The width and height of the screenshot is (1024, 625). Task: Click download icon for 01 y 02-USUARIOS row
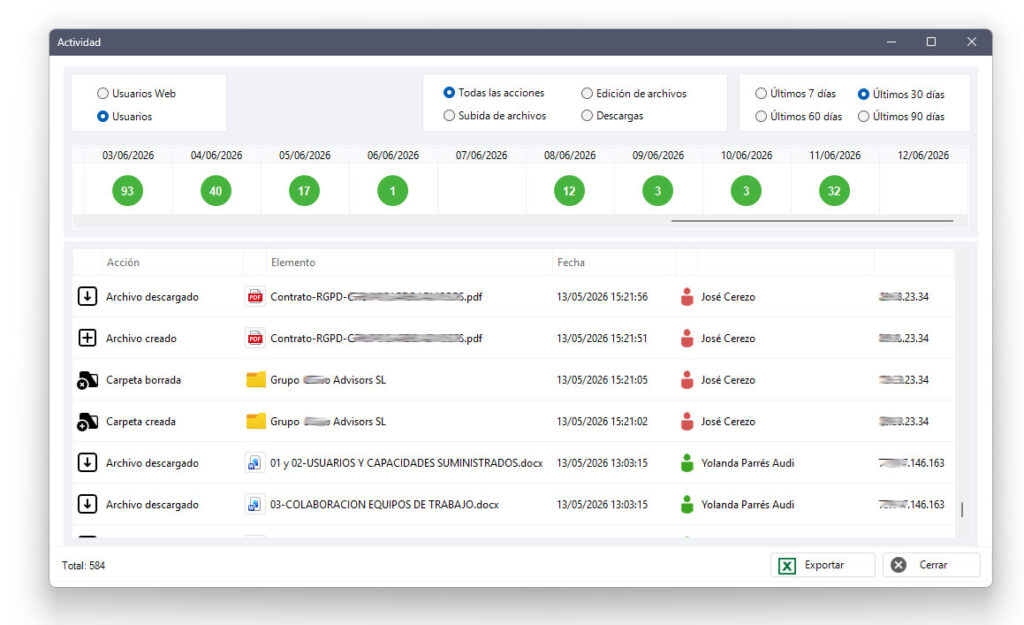(x=87, y=463)
